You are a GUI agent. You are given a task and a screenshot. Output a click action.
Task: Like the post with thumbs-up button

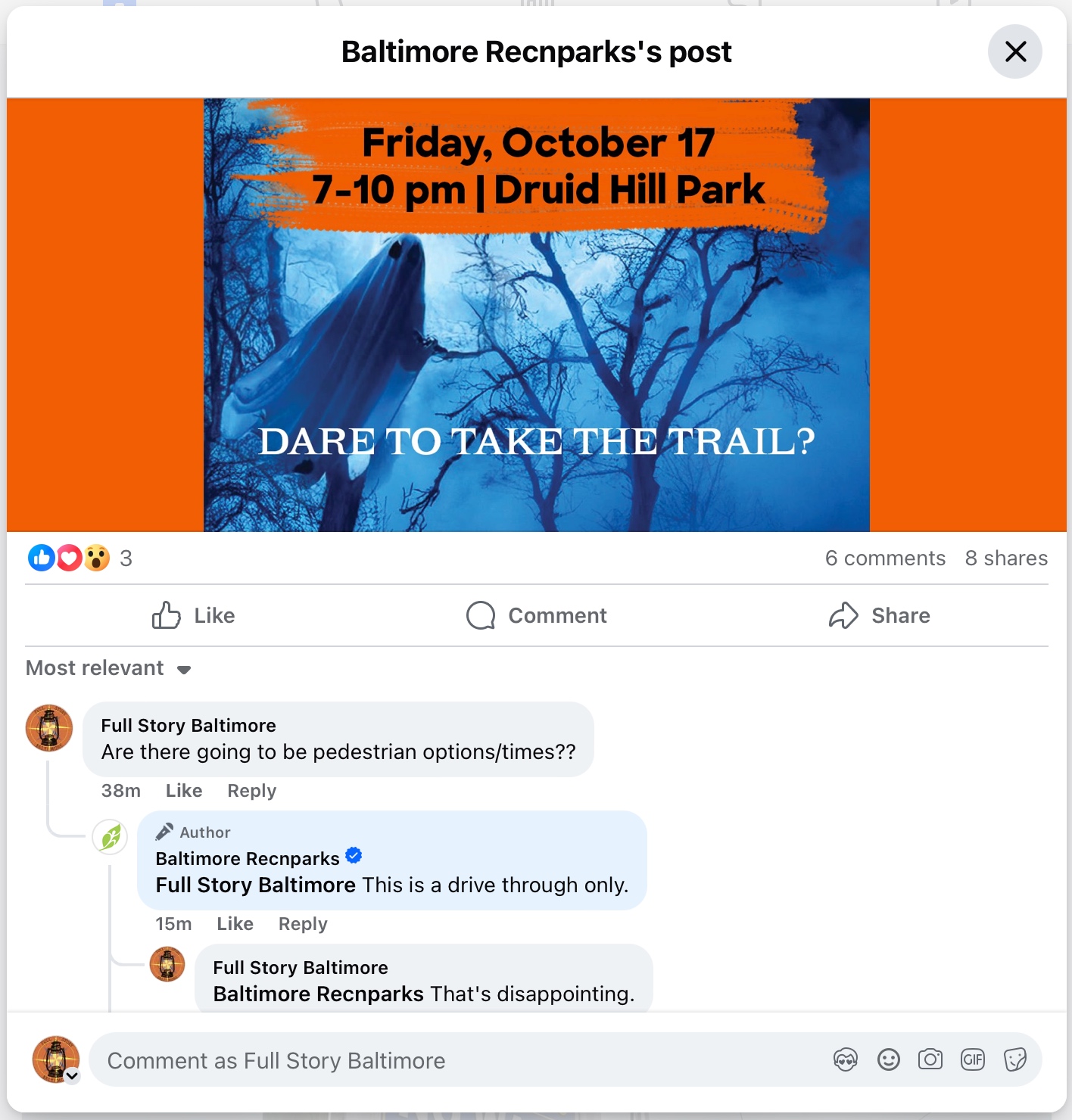point(194,616)
